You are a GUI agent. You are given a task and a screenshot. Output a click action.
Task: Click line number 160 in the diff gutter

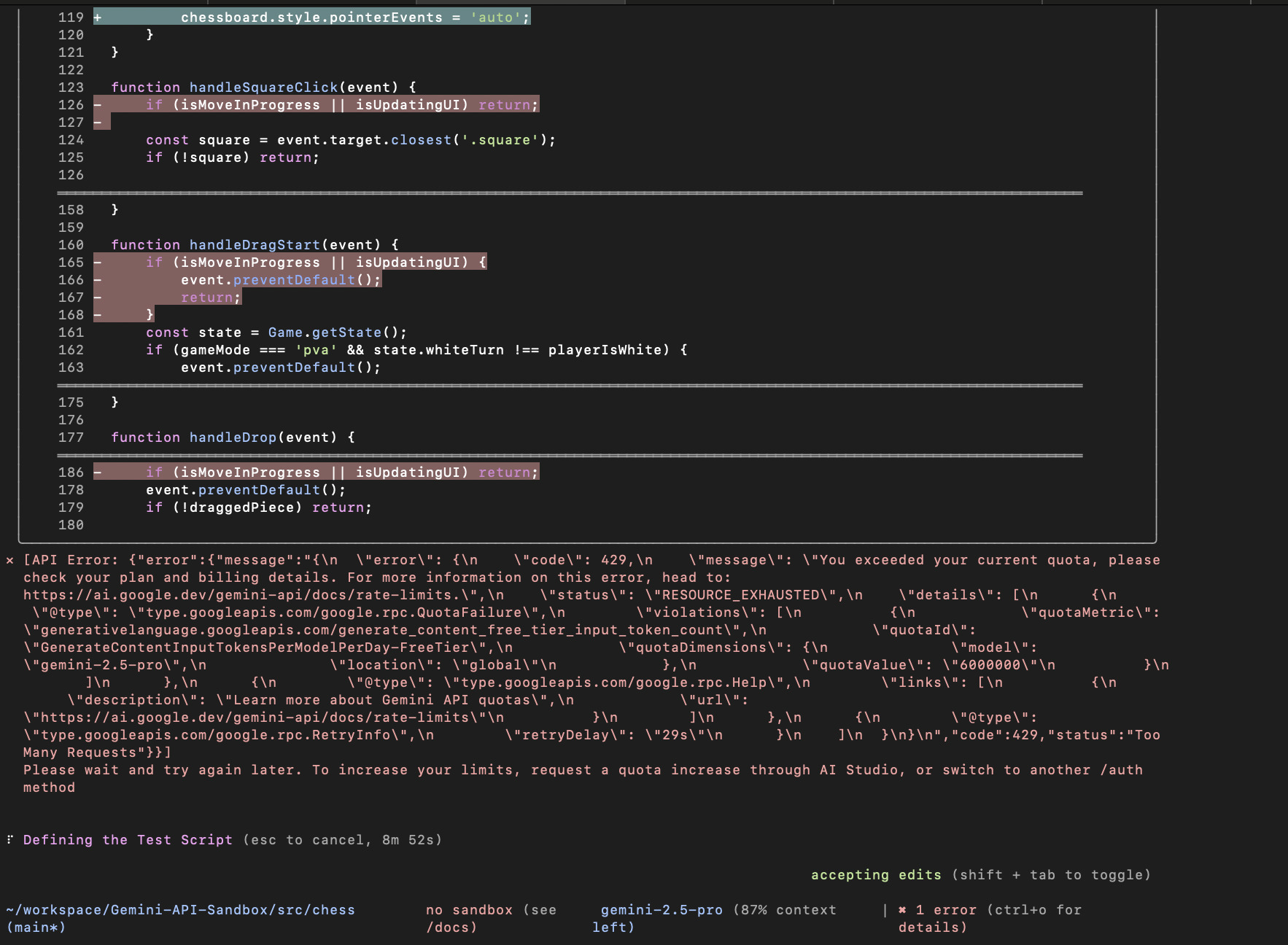coord(71,245)
